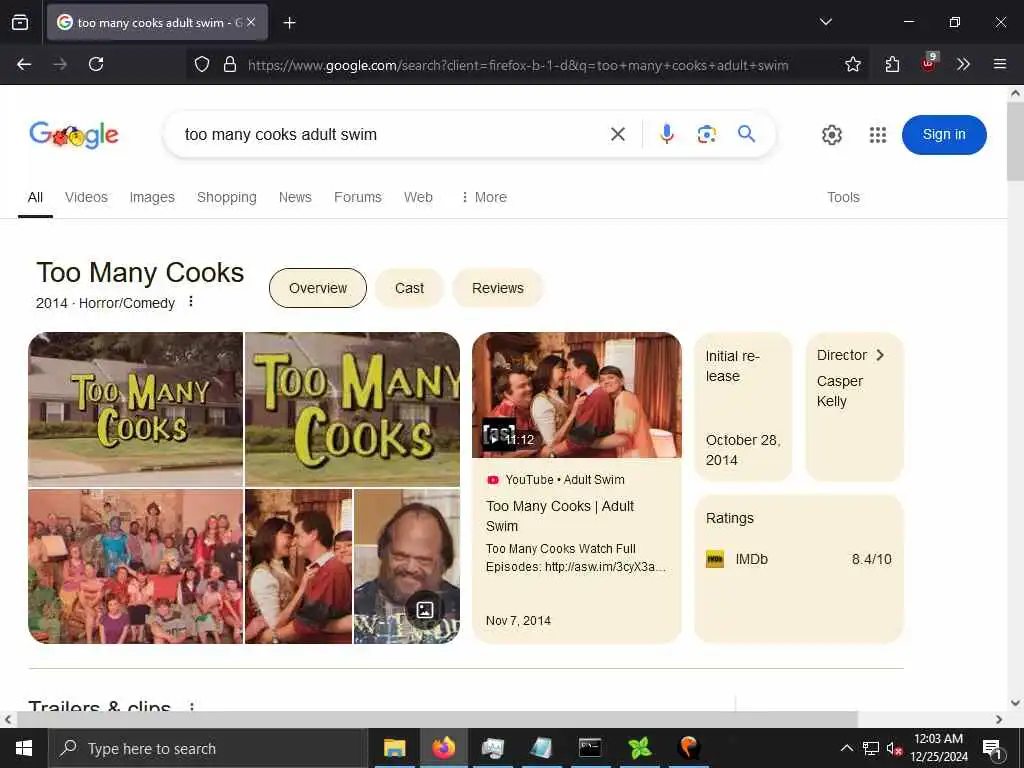Open Firefox application hamburger menu
1024x768 pixels.
pos(999,64)
